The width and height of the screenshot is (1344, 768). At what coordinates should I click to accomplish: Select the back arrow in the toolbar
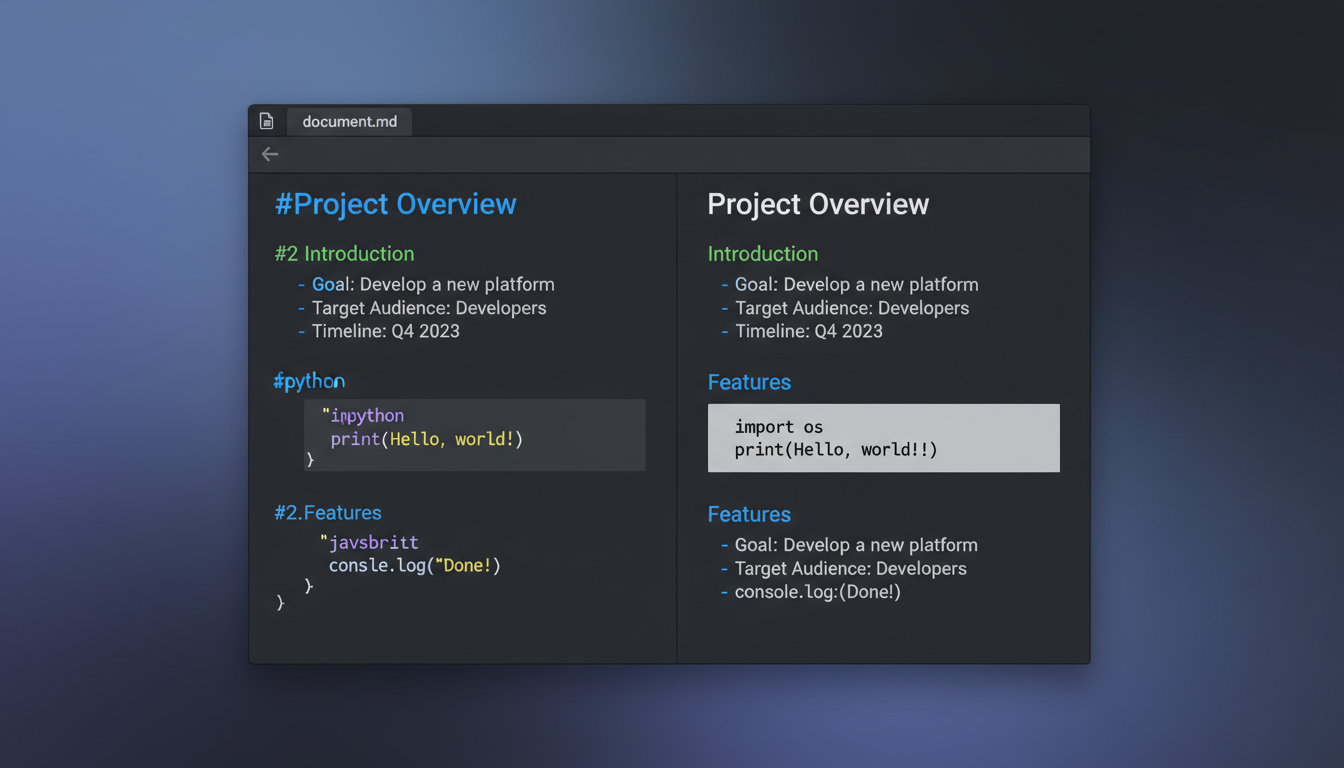(x=269, y=154)
